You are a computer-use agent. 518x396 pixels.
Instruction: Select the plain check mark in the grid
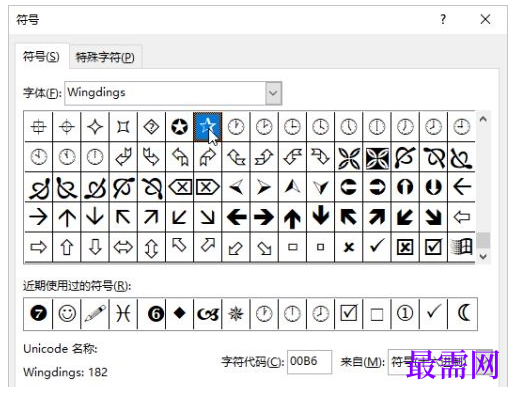(377, 247)
